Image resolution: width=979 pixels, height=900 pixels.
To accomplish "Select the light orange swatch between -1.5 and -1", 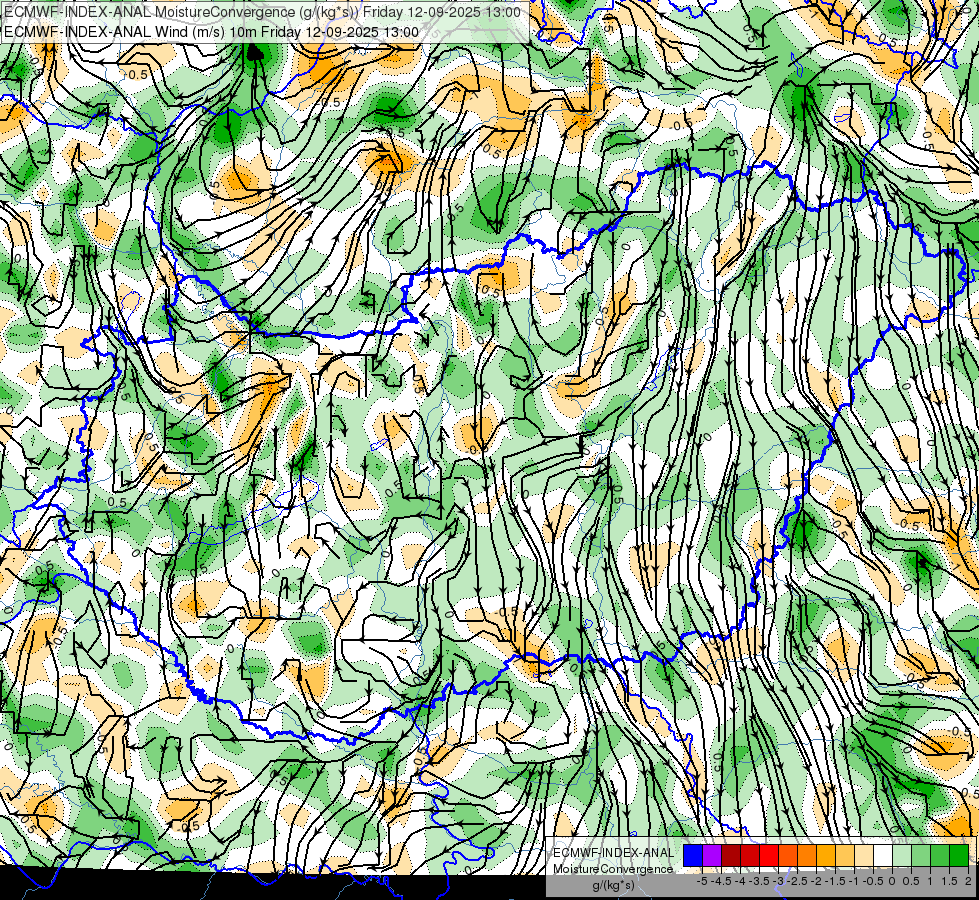I will [845, 856].
